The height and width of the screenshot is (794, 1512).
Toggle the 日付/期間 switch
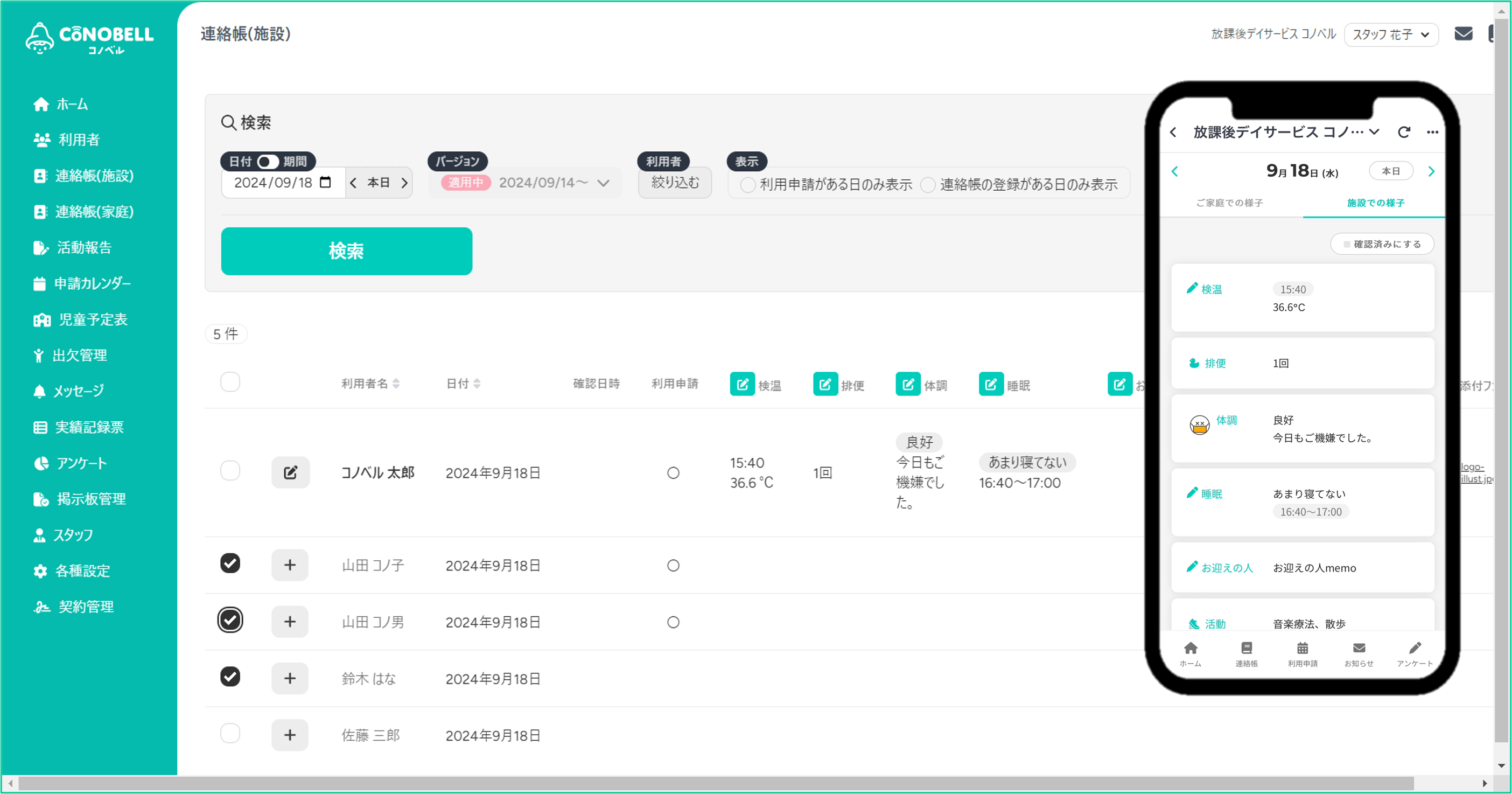(268, 161)
